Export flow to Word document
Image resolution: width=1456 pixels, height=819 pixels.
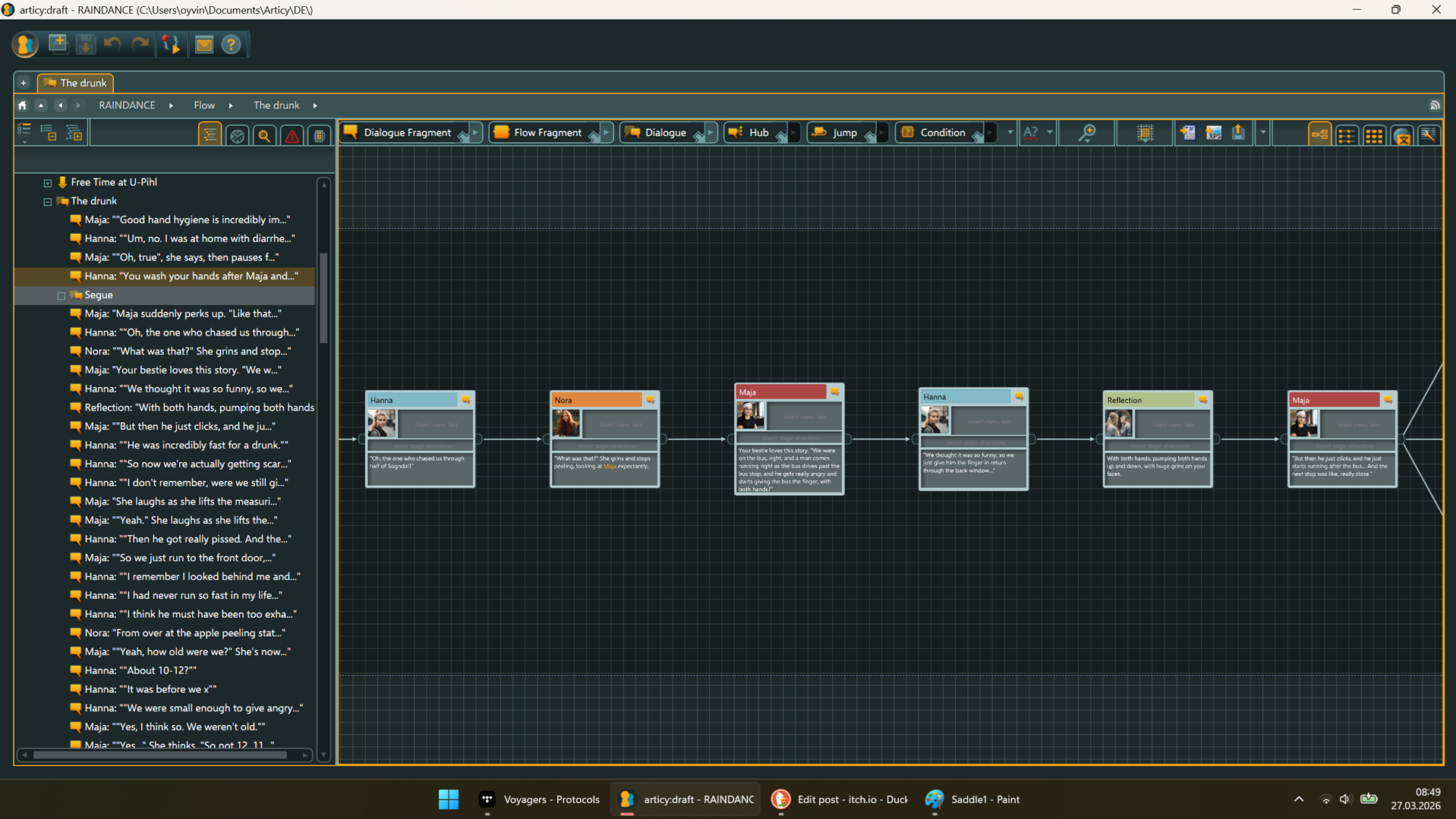tap(1187, 133)
